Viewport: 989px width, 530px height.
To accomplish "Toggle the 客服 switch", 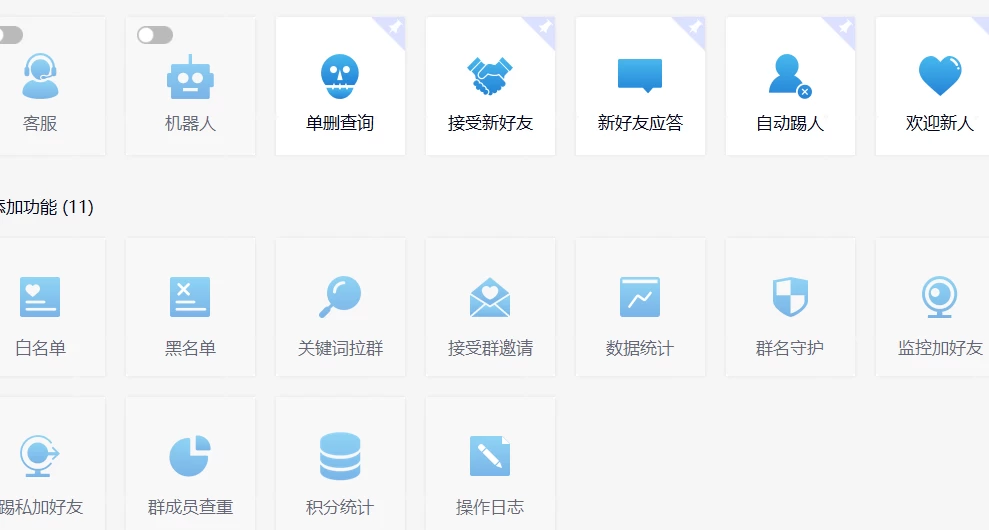I will click(x=8, y=35).
